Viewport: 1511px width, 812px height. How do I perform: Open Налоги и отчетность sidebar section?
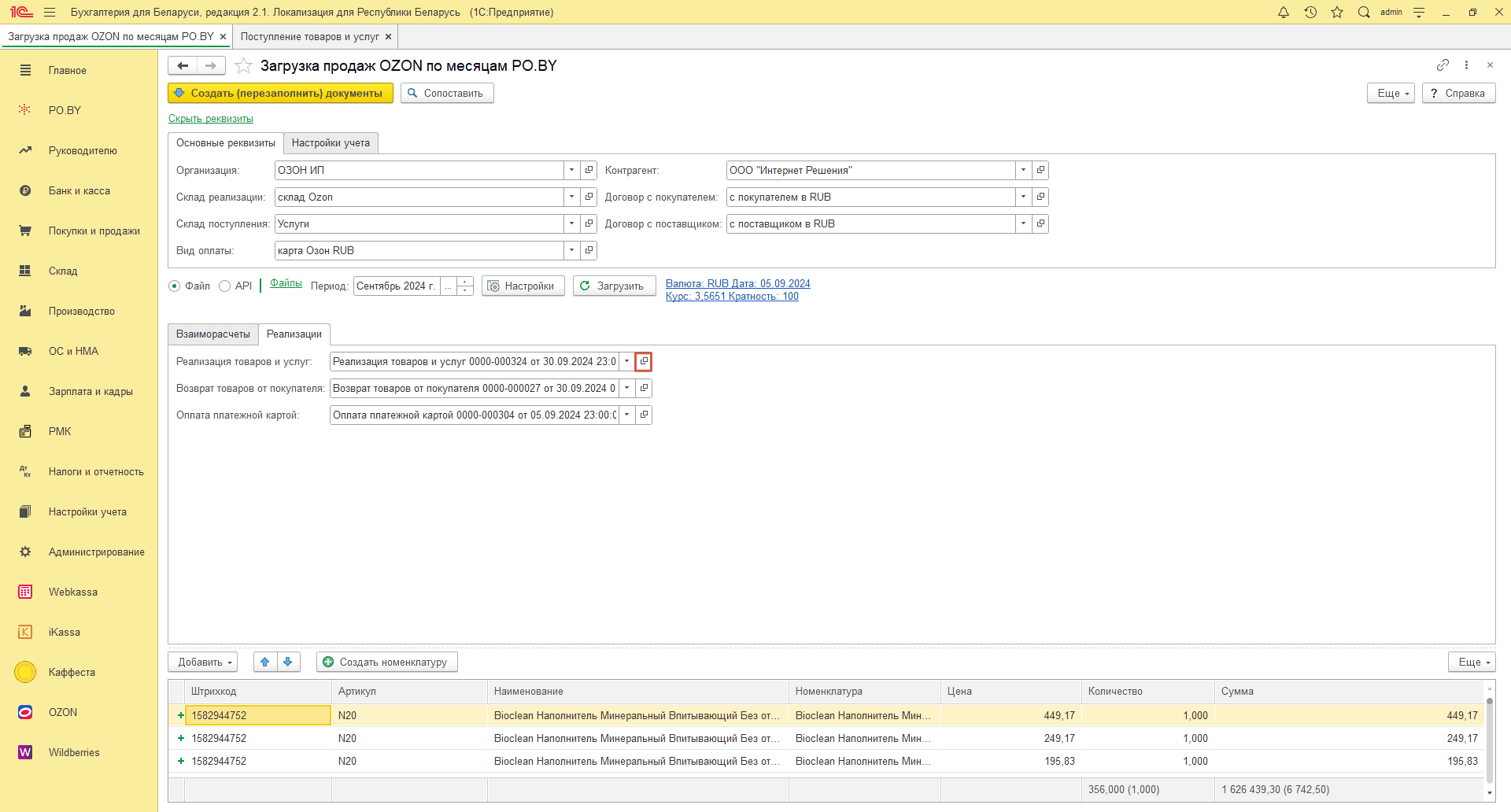coord(79,471)
